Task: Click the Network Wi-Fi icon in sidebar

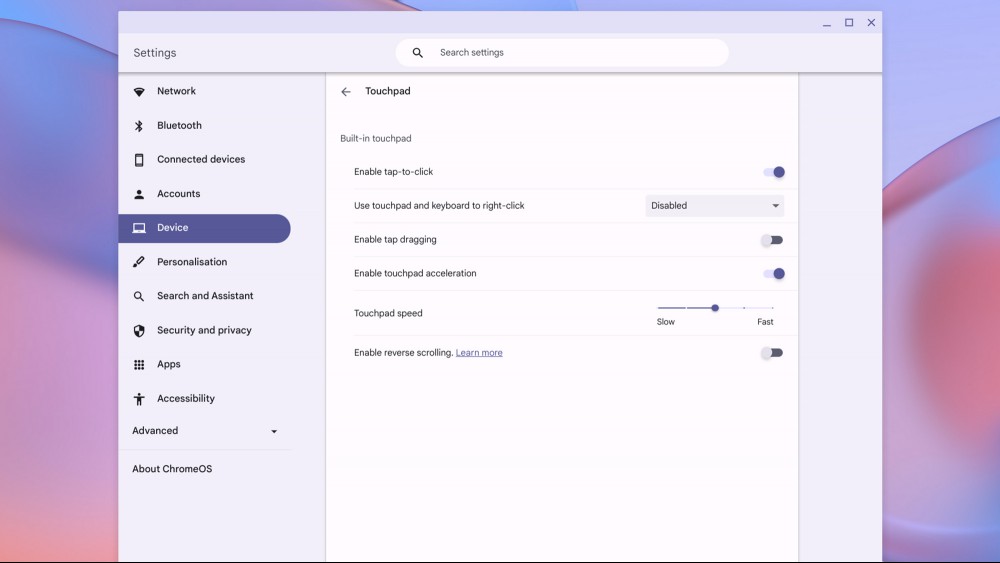Action: click(139, 92)
